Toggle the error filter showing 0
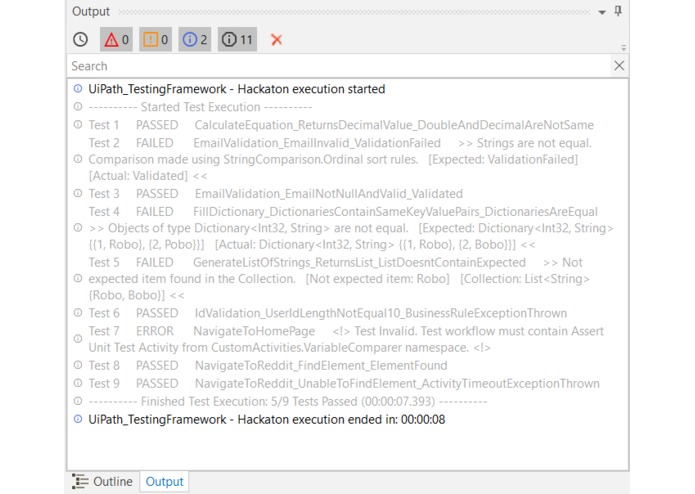The height and width of the screenshot is (494, 695). pyautogui.click(x=116, y=39)
